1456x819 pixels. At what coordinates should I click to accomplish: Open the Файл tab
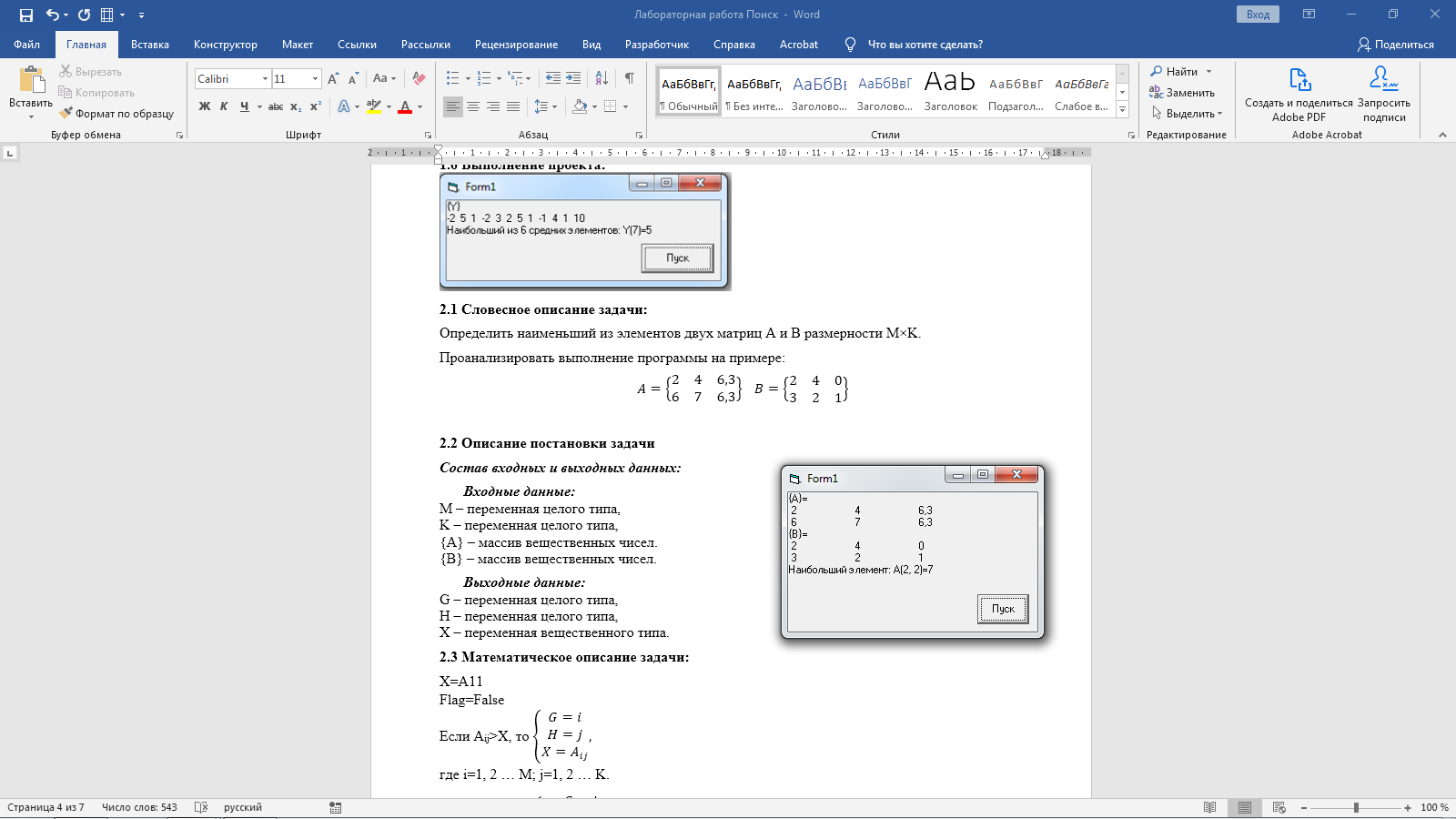(26, 45)
